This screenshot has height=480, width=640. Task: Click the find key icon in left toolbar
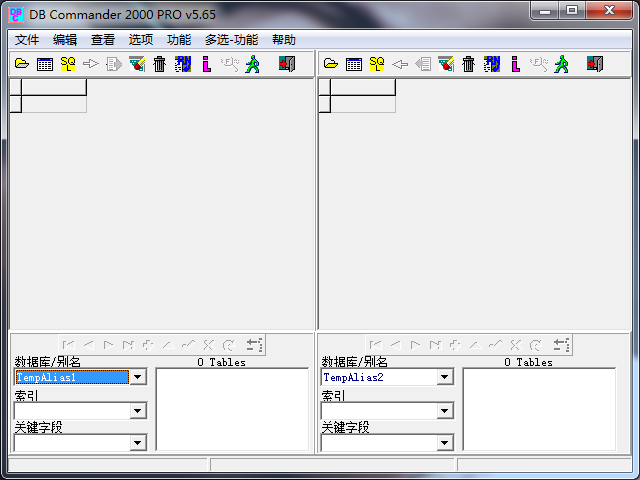[x=230, y=64]
